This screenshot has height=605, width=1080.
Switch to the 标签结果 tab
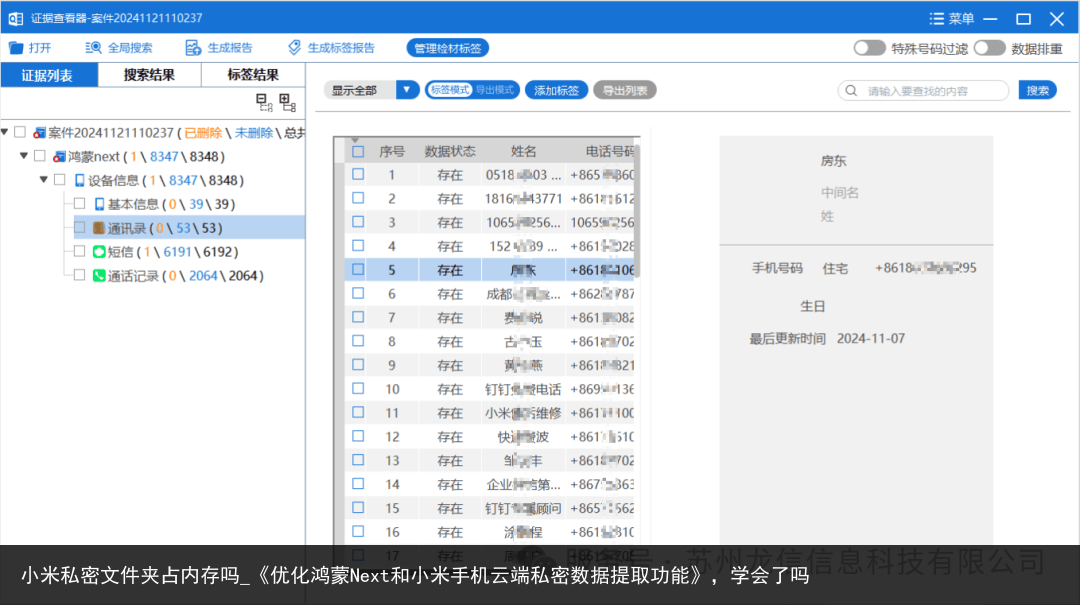tap(253, 75)
